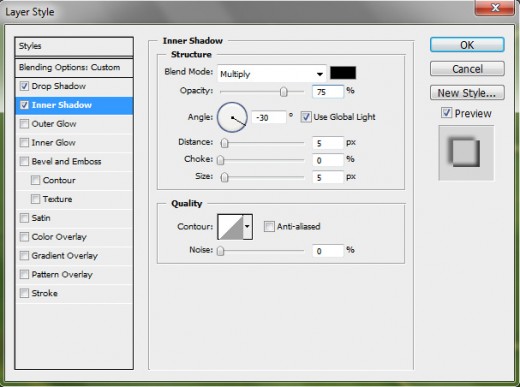Select the Stroke style entry
Viewport: 520px width, 387px height.
point(74,293)
